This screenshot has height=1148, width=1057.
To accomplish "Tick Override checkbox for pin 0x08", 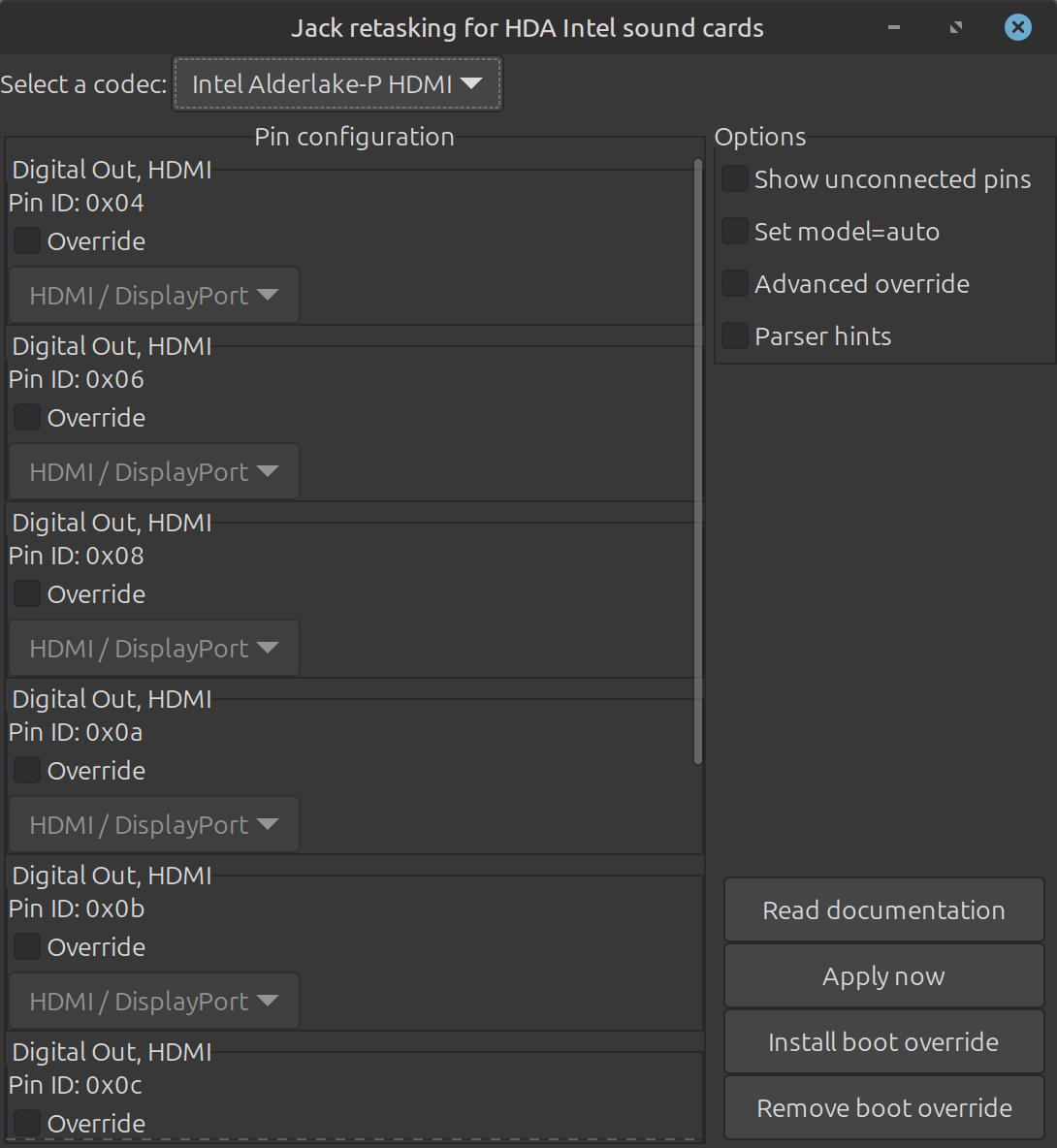I will pos(28,594).
